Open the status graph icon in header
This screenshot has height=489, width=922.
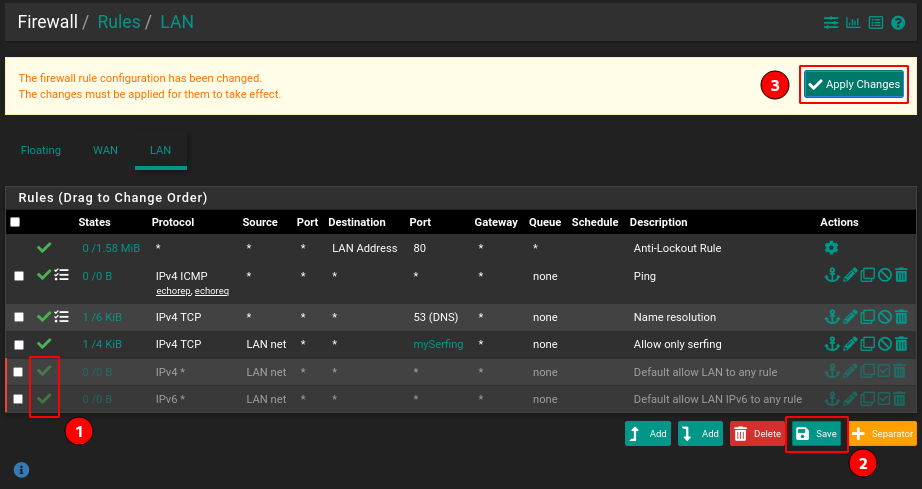coord(853,22)
